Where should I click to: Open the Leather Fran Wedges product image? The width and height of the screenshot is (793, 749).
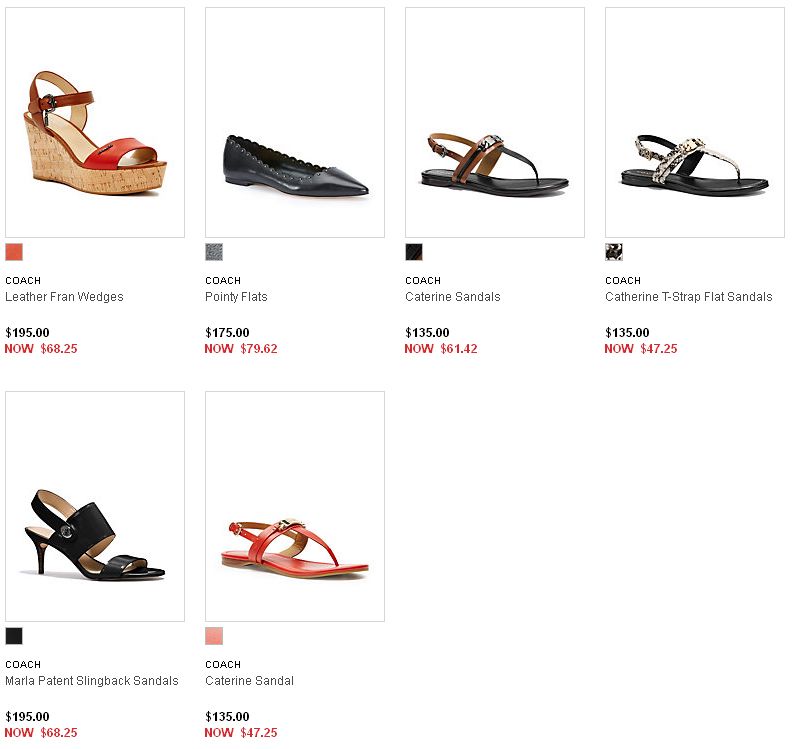[x=95, y=122]
